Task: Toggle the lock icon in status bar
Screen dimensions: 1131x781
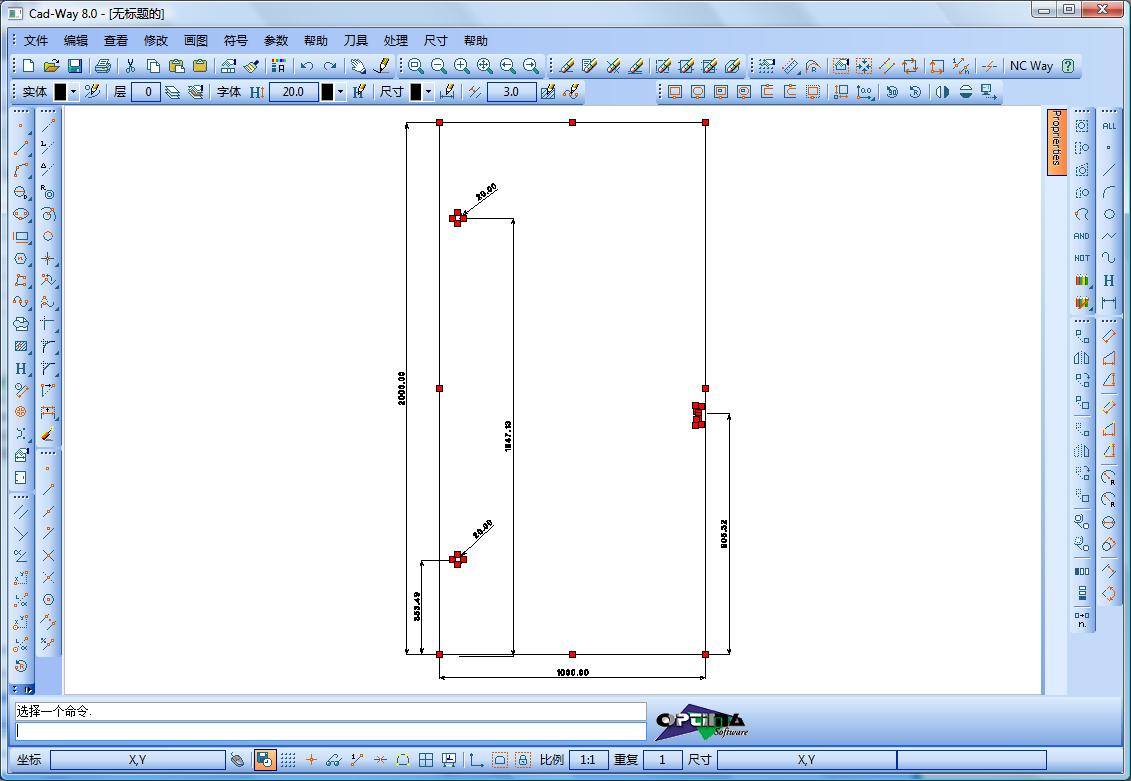Action: [x=523, y=759]
